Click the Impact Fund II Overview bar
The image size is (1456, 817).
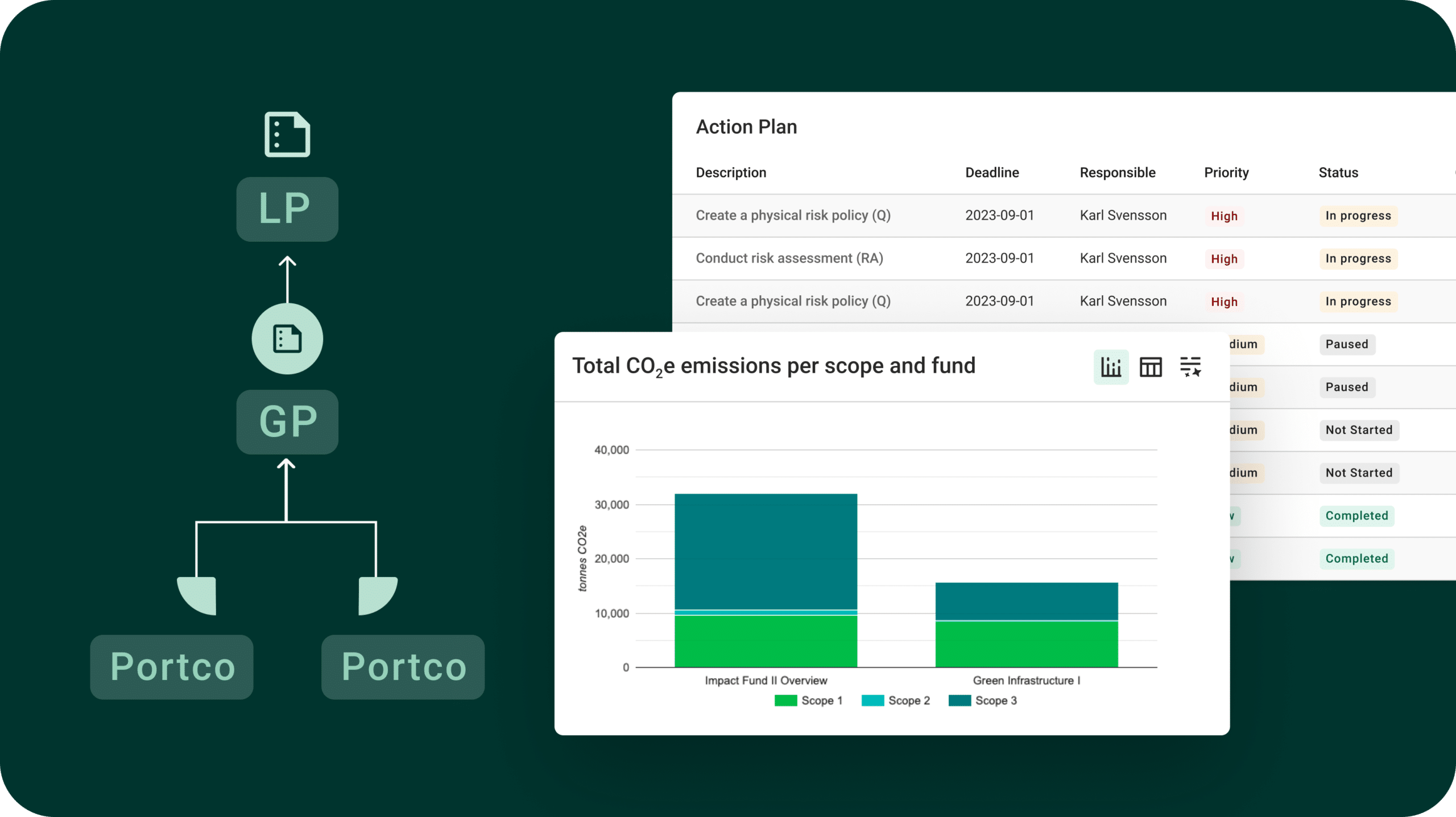coord(766,580)
